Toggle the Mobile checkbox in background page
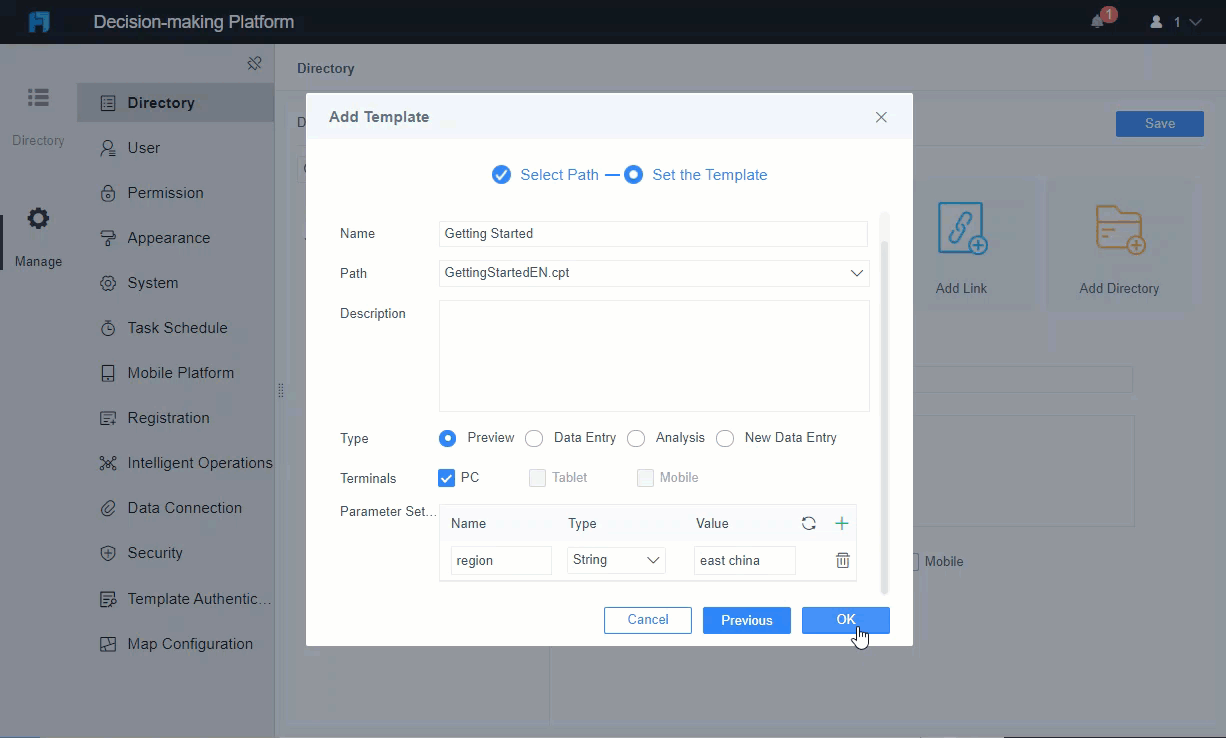The width and height of the screenshot is (1226, 738). [913, 562]
